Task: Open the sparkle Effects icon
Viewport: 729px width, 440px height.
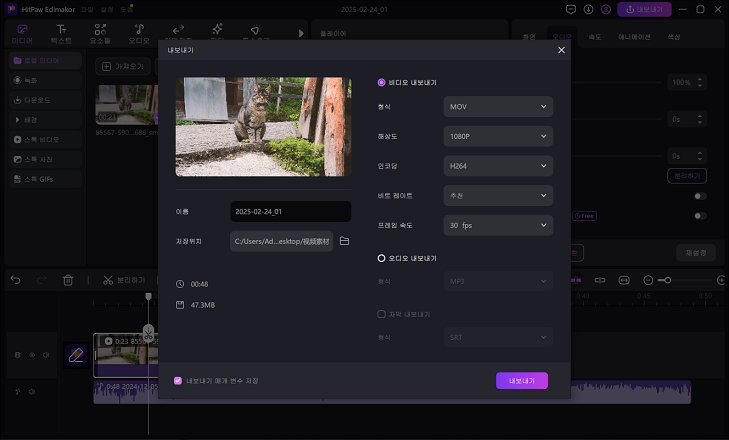Action: 217,29
